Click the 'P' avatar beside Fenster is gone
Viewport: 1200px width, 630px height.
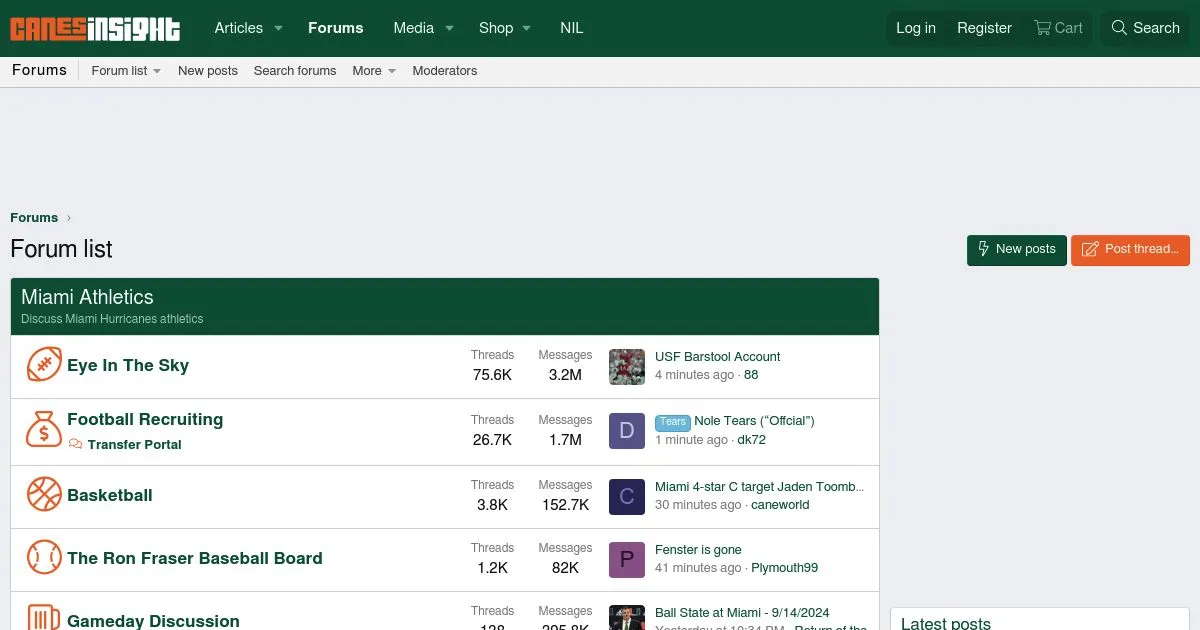click(627, 559)
